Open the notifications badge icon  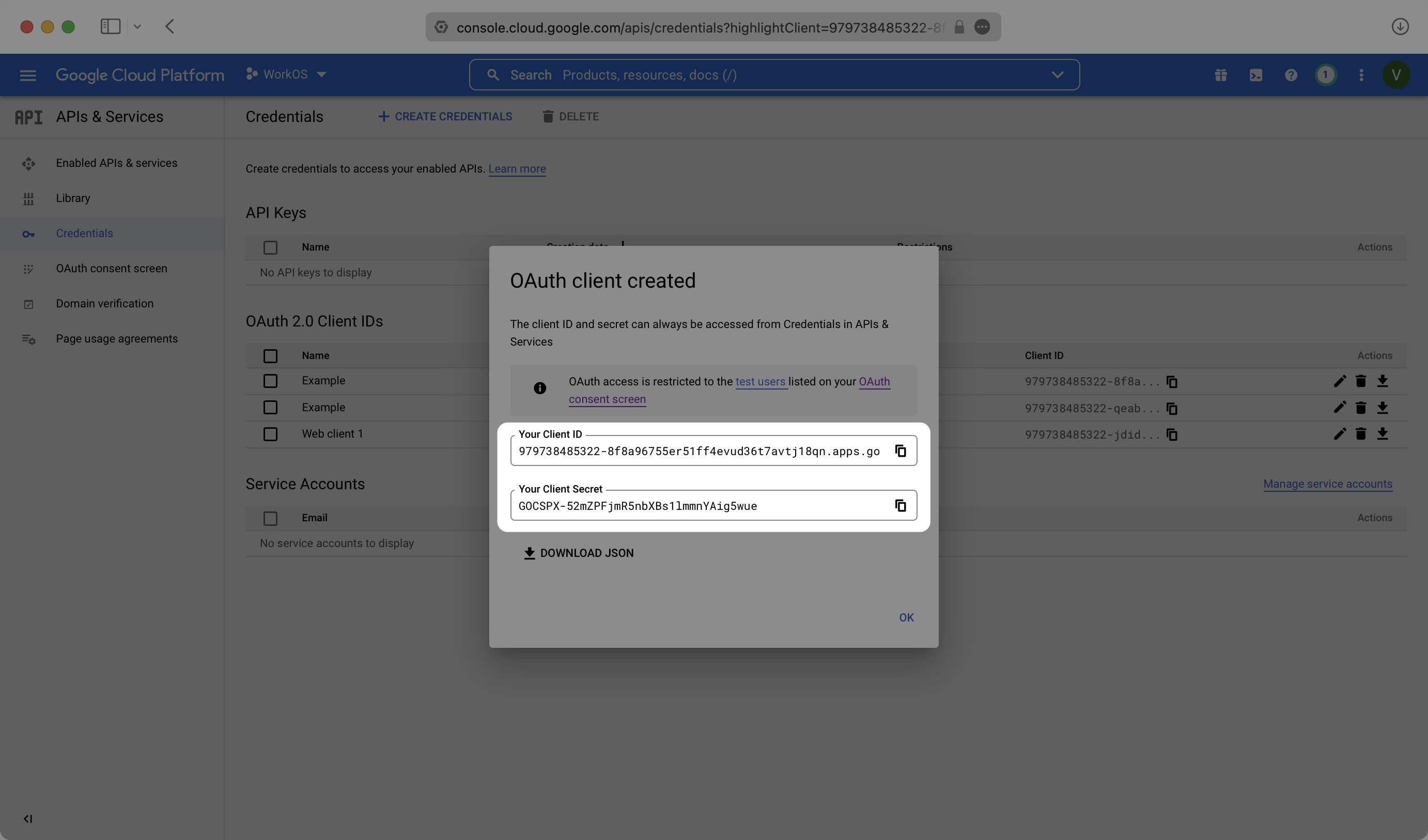[x=1325, y=75]
